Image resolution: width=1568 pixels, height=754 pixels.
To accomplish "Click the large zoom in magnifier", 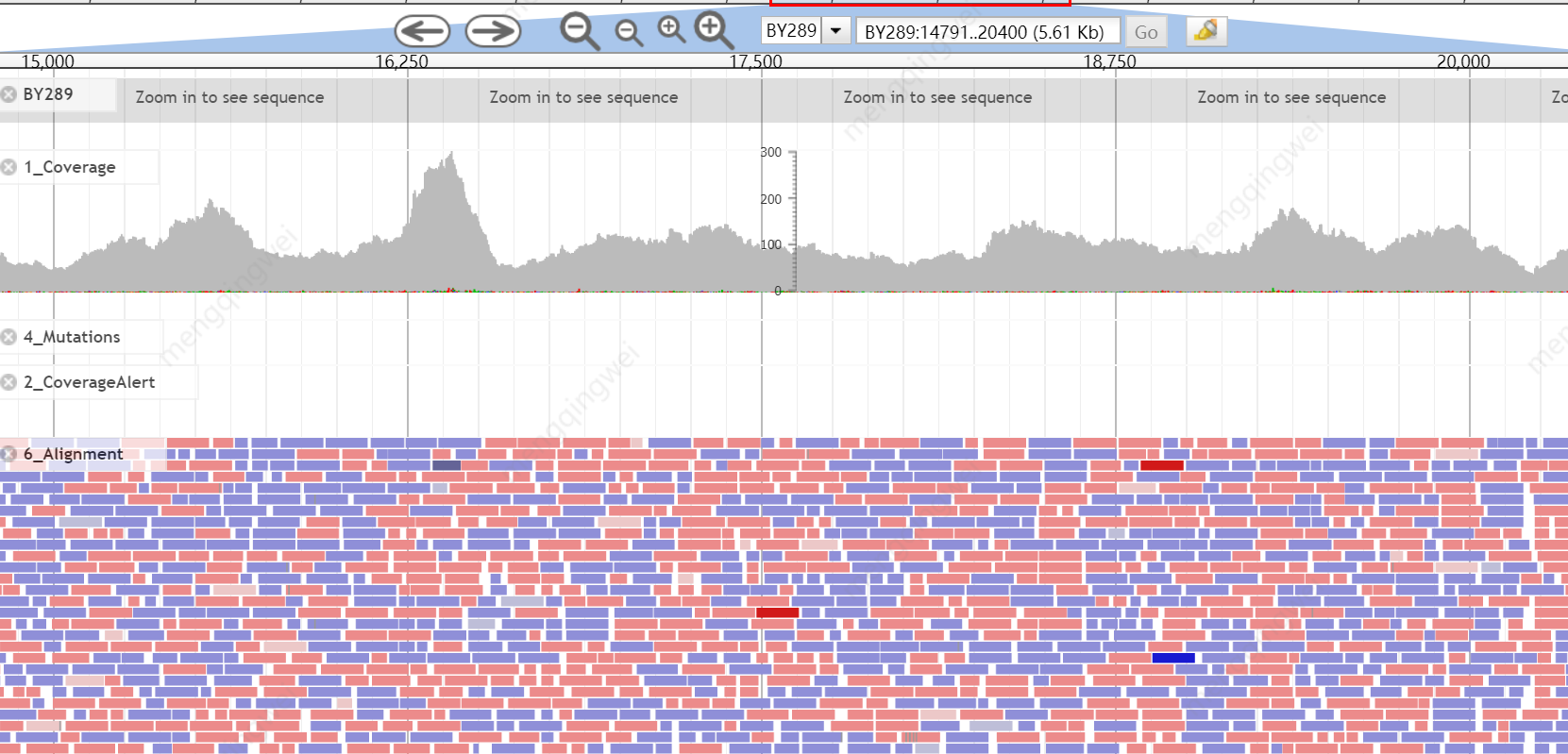I will [713, 29].
